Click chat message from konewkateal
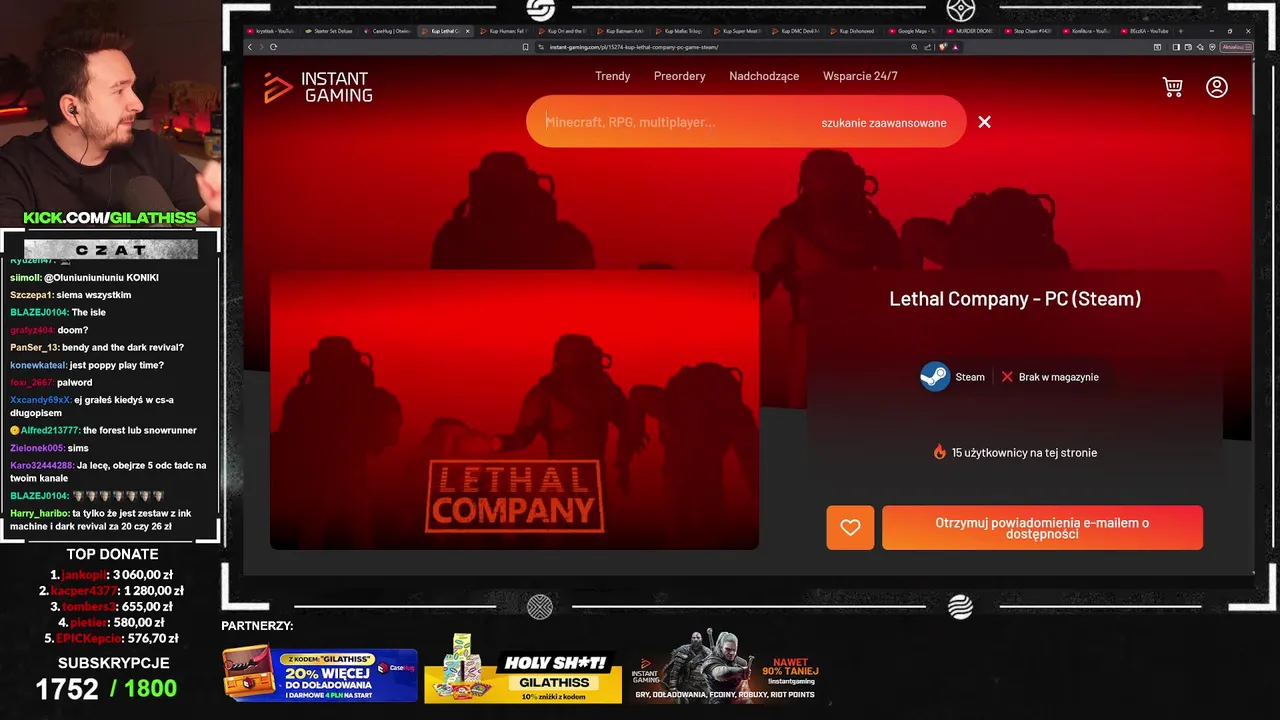Image resolution: width=1280 pixels, height=720 pixels. (x=87, y=365)
